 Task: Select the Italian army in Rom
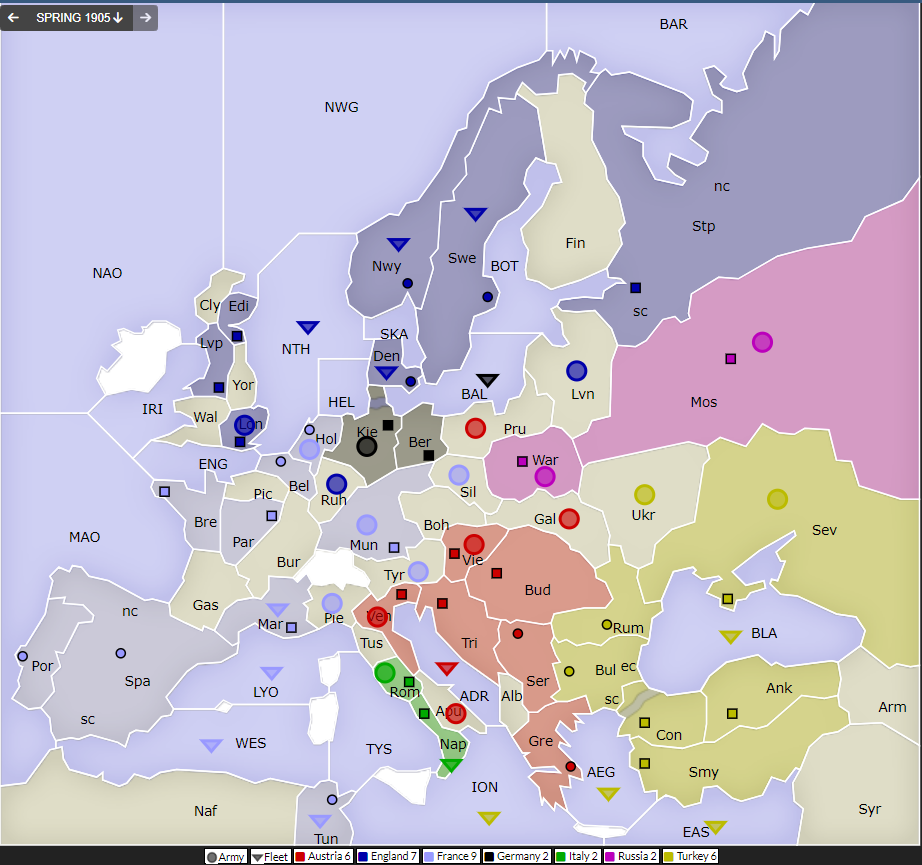point(385,672)
